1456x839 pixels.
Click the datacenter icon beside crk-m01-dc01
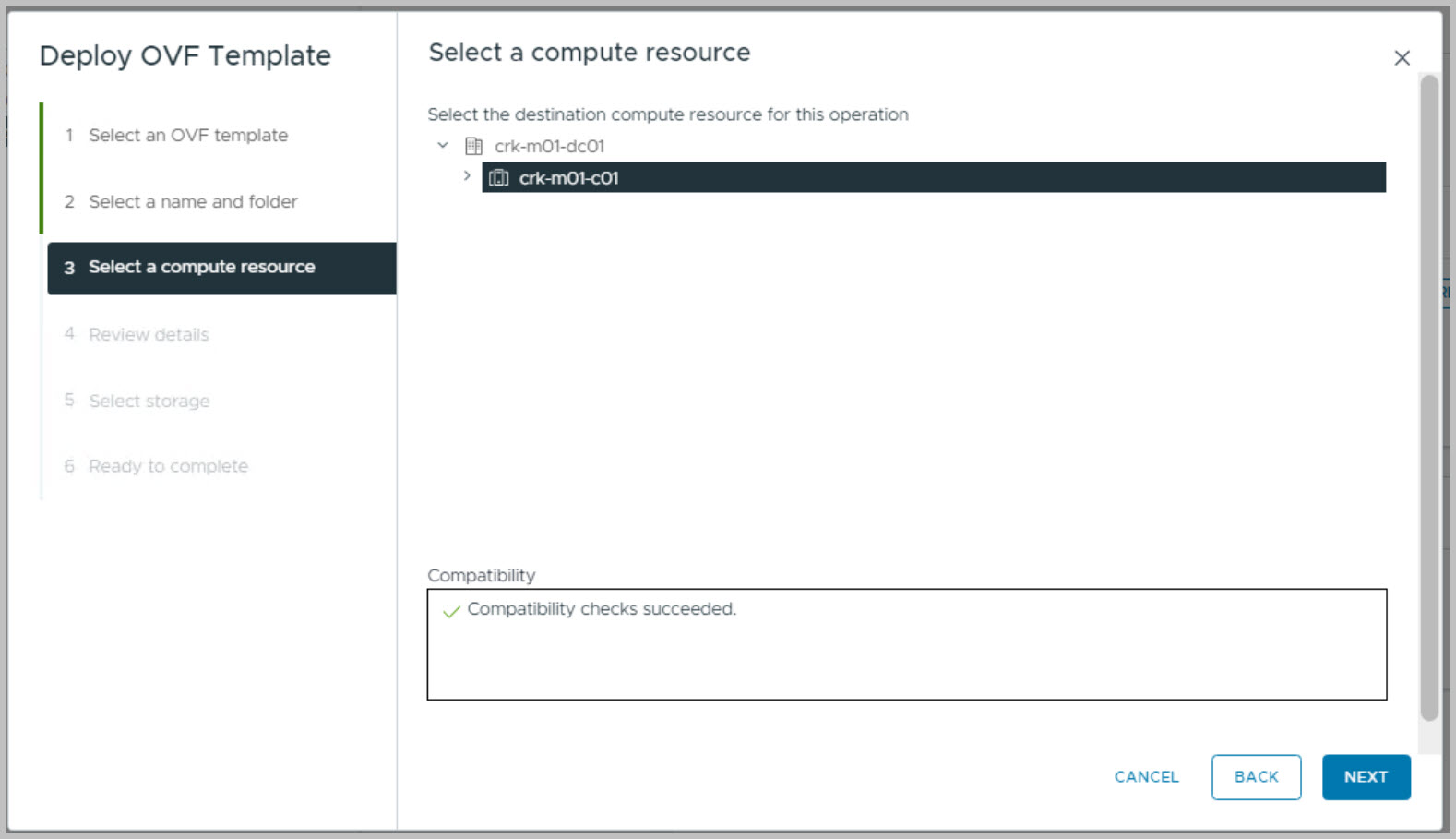[473, 146]
